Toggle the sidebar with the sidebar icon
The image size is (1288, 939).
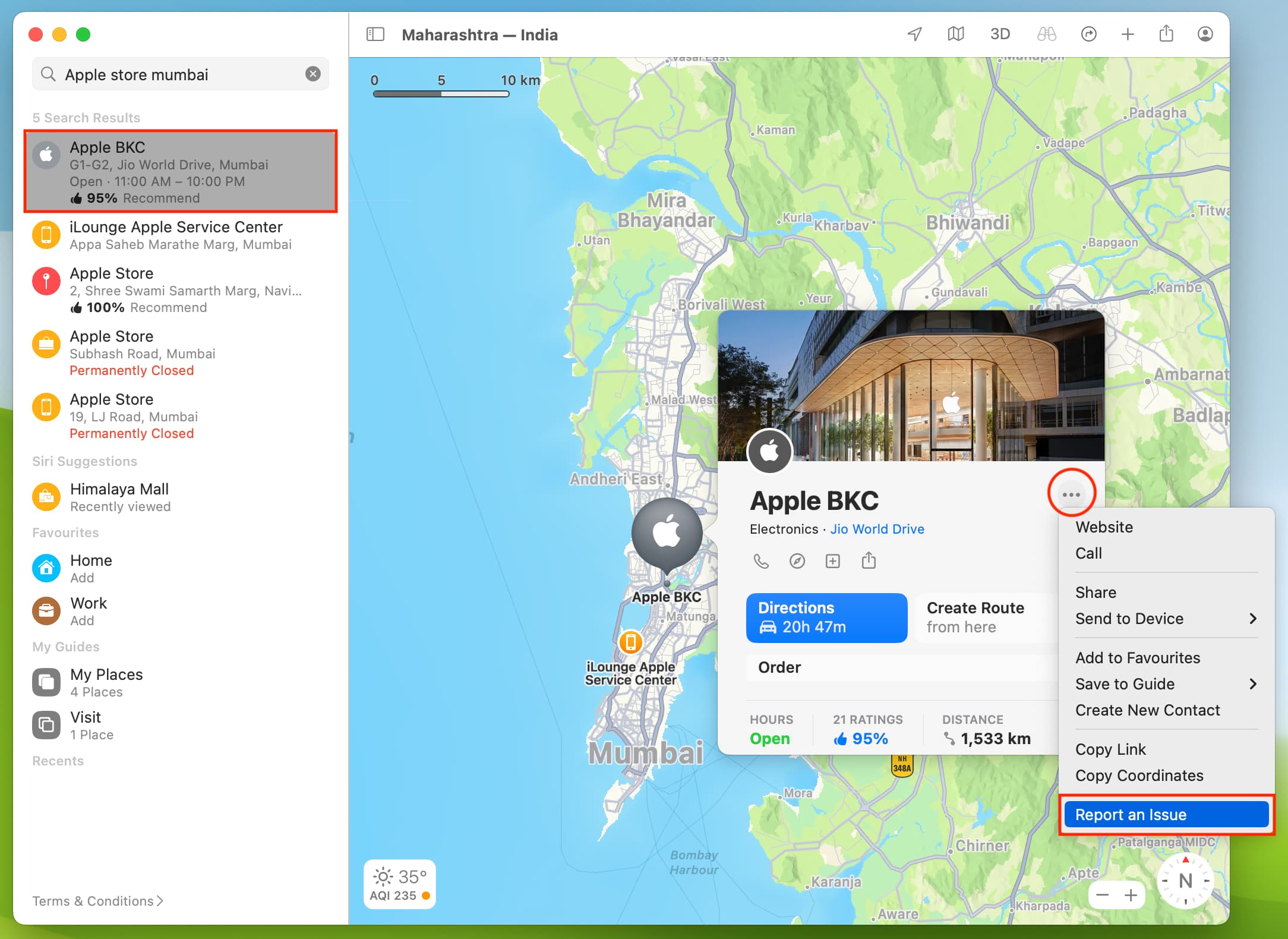coord(375,34)
